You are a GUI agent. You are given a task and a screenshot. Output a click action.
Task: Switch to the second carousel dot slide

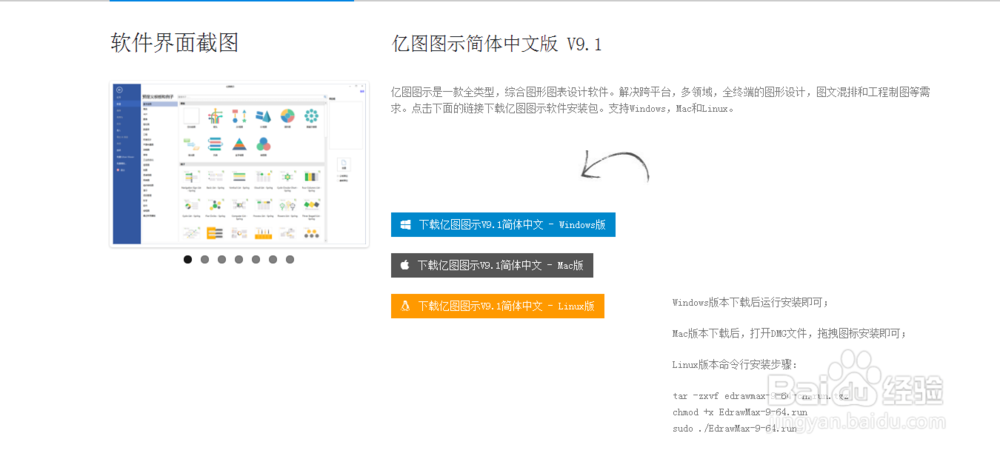click(205, 259)
